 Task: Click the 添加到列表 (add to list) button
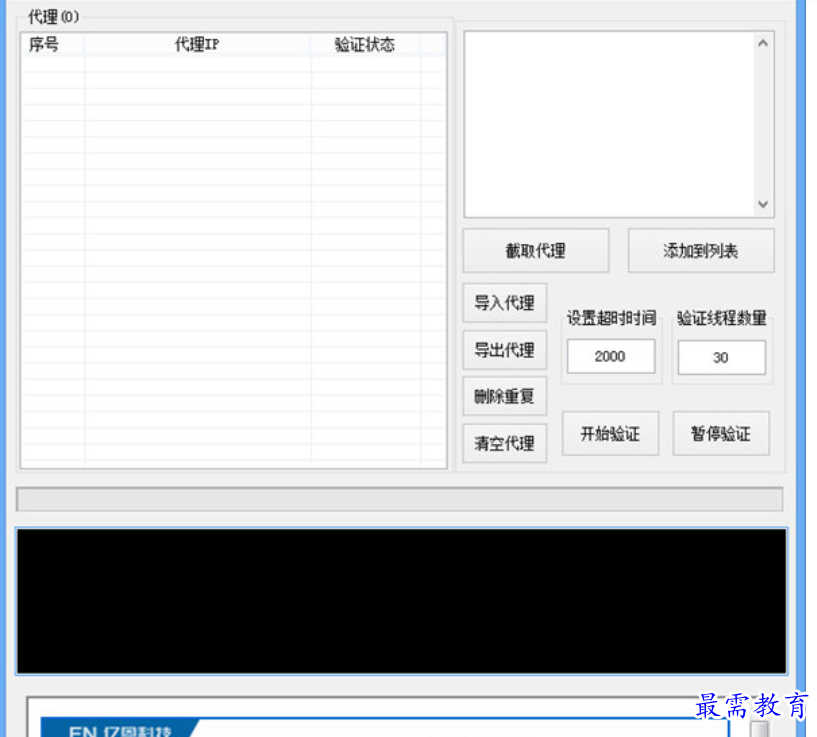tap(700, 250)
